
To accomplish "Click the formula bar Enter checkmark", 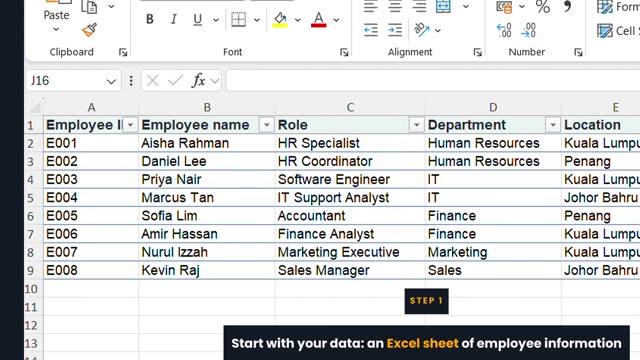I will click(176, 80).
